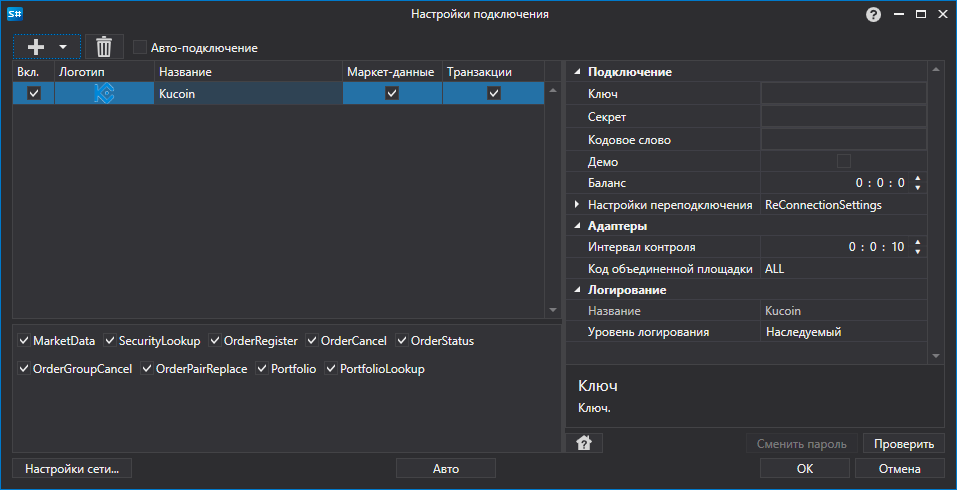Select the Kucoin name cell

(248, 93)
